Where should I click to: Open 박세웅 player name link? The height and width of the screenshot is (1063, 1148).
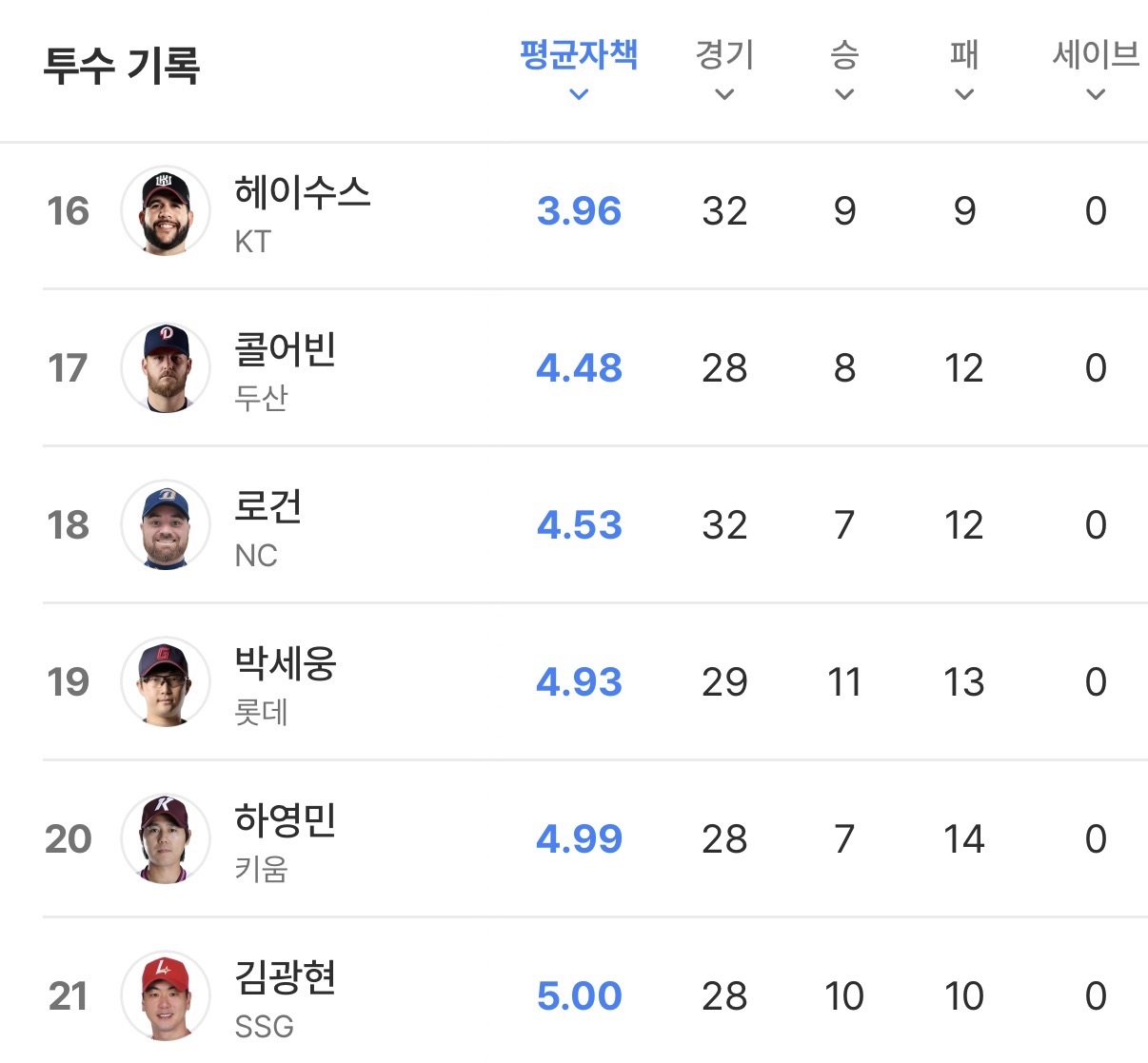point(286,663)
